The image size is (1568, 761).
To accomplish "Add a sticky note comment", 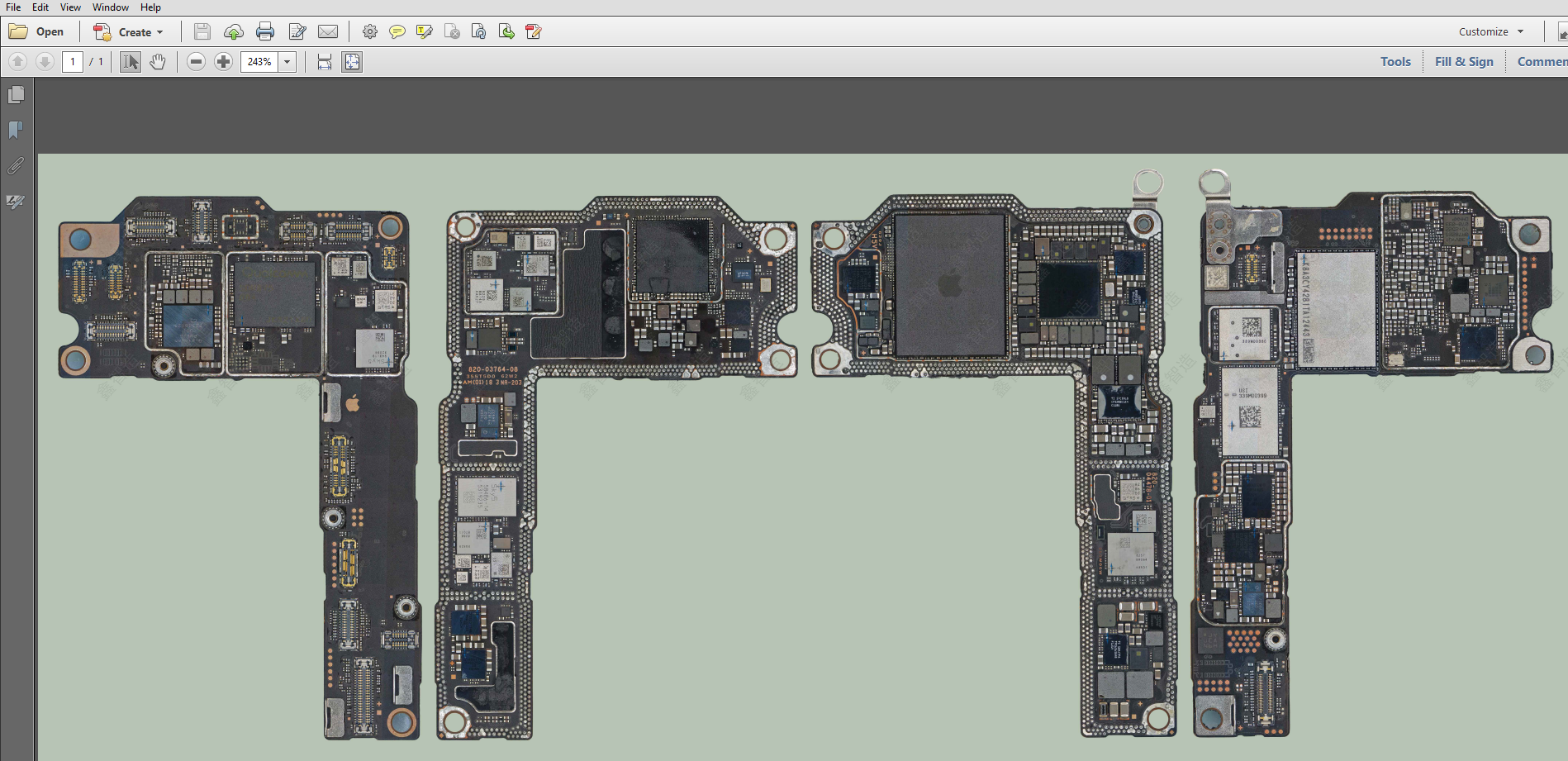I will coord(397,32).
